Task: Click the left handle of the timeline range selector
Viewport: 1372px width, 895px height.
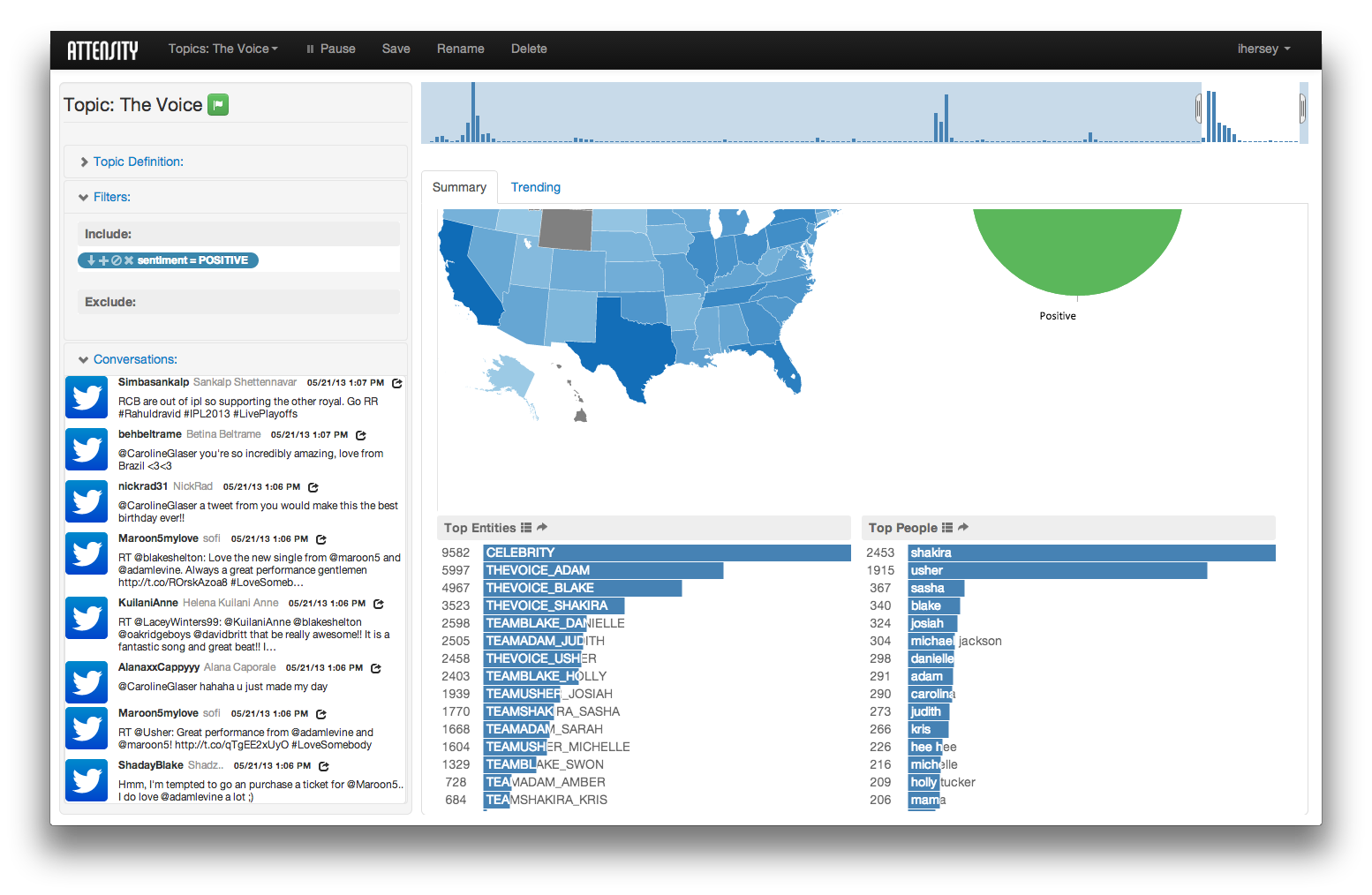Action: click(1198, 109)
